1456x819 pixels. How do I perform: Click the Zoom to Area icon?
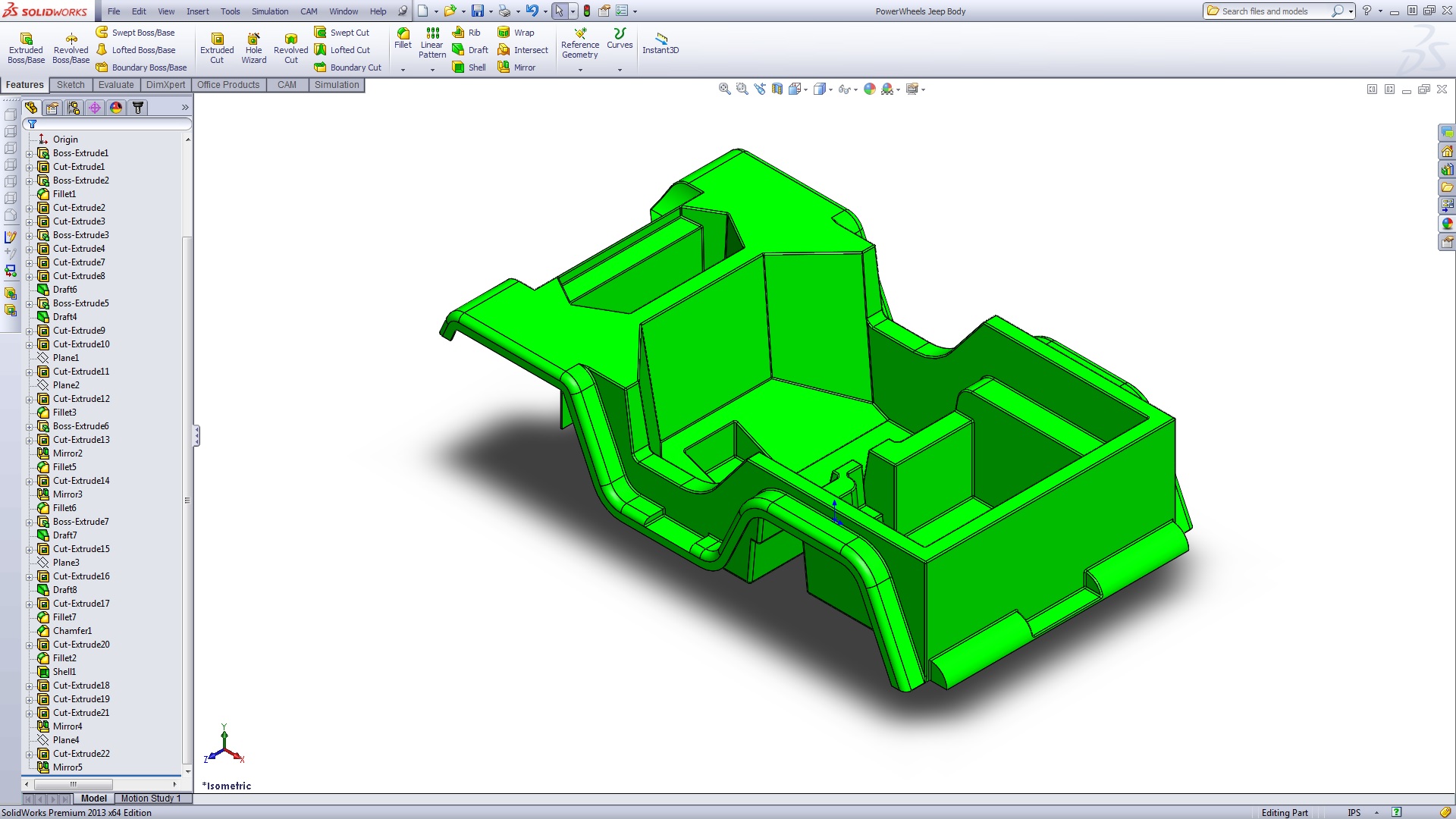pyautogui.click(x=742, y=89)
